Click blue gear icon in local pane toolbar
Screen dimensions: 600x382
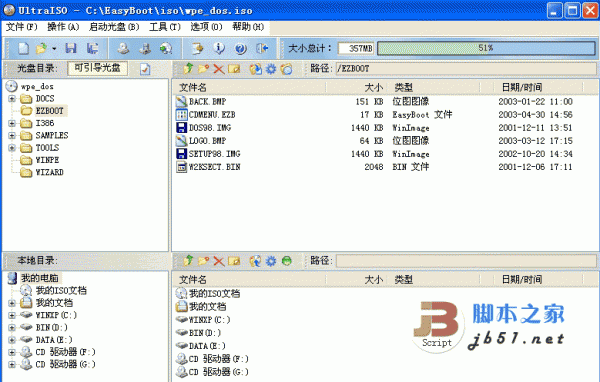click(x=271, y=261)
